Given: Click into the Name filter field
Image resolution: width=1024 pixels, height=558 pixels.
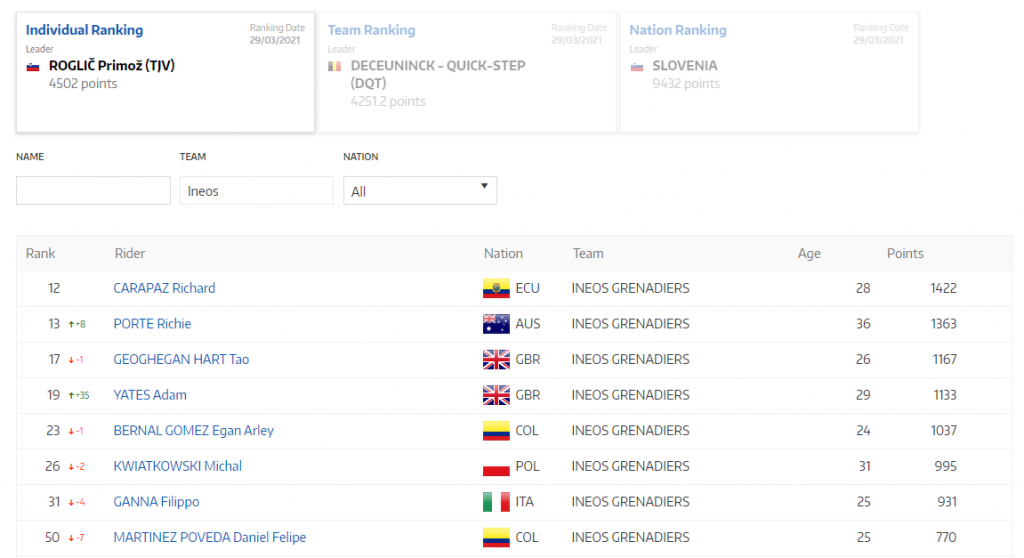Looking at the screenshot, I should coord(93,191).
